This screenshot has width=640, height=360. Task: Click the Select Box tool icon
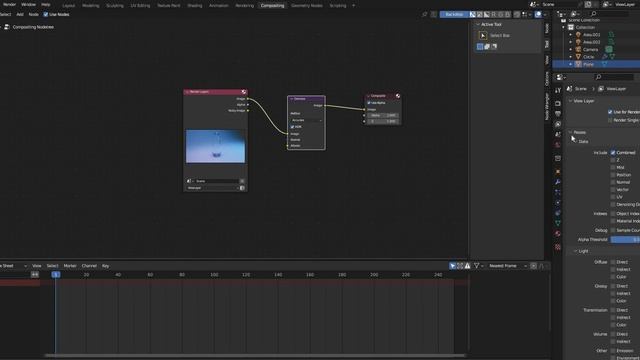(483, 36)
